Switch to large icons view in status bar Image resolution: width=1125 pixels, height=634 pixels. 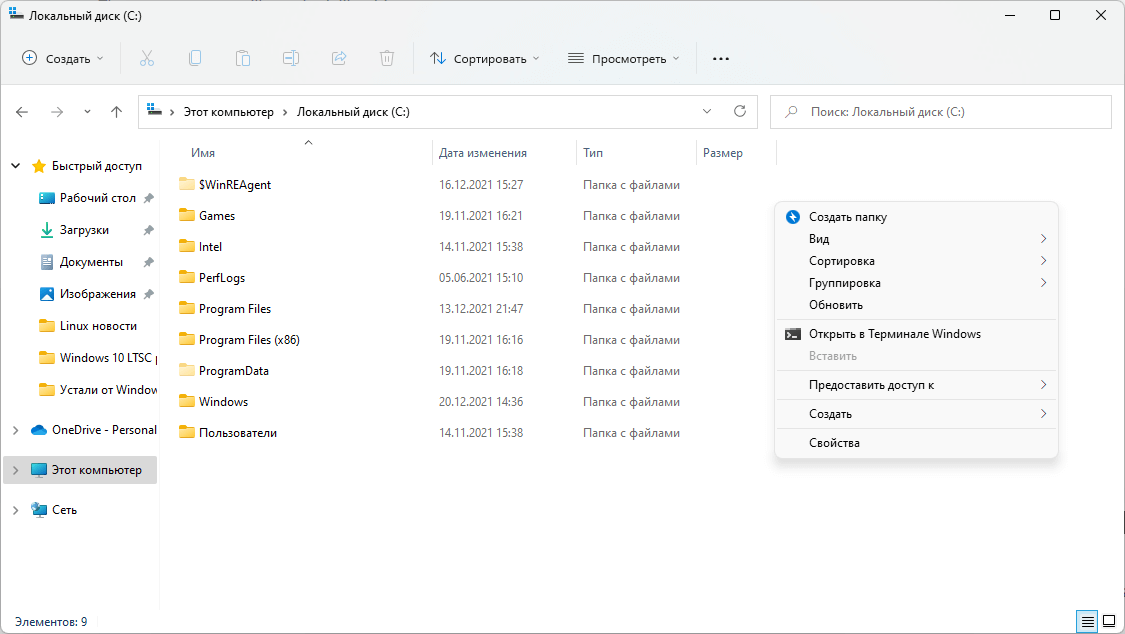tap(1109, 621)
